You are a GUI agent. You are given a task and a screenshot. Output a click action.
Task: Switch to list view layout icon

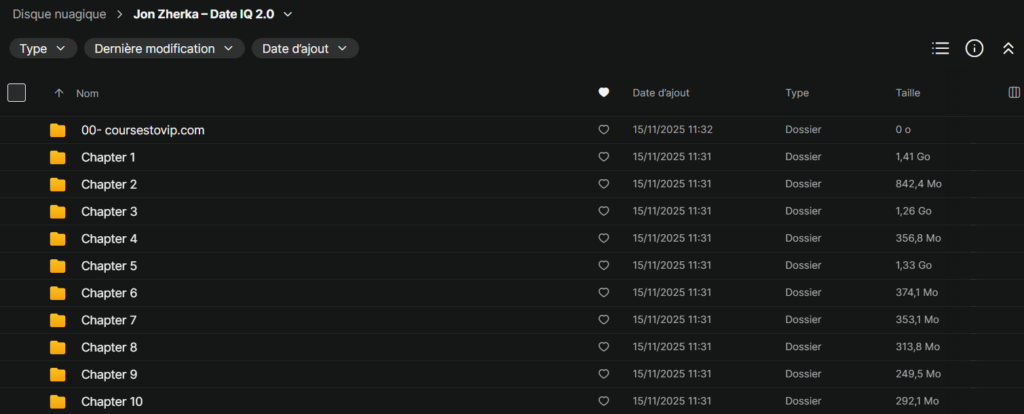940,48
